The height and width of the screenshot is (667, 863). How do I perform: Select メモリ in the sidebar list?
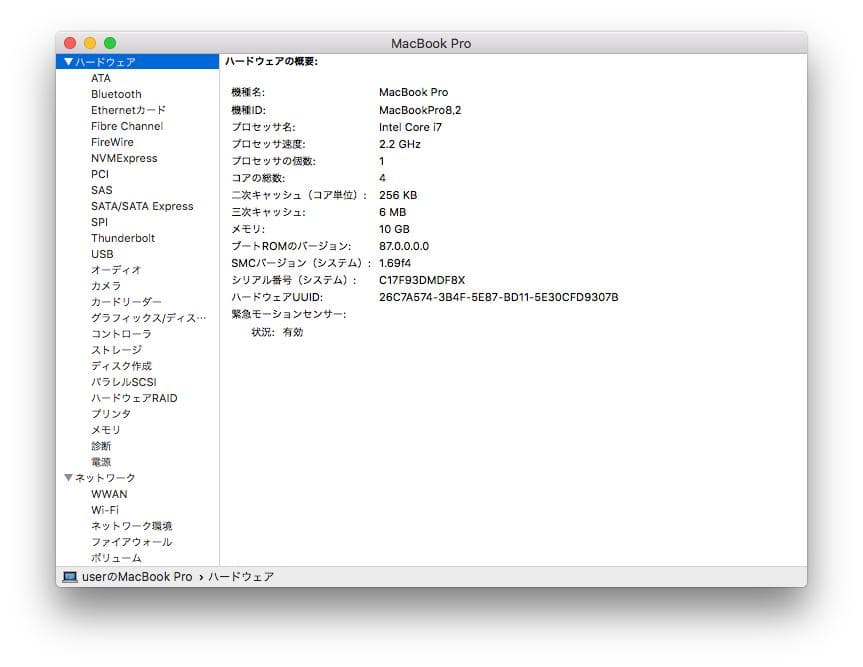coord(106,430)
